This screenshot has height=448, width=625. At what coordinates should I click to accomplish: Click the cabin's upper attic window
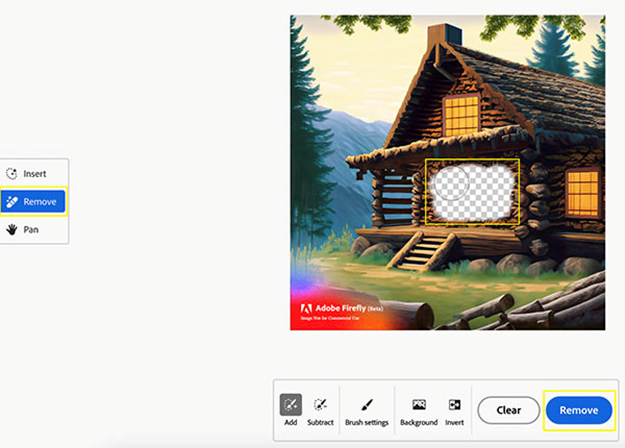pos(461,115)
